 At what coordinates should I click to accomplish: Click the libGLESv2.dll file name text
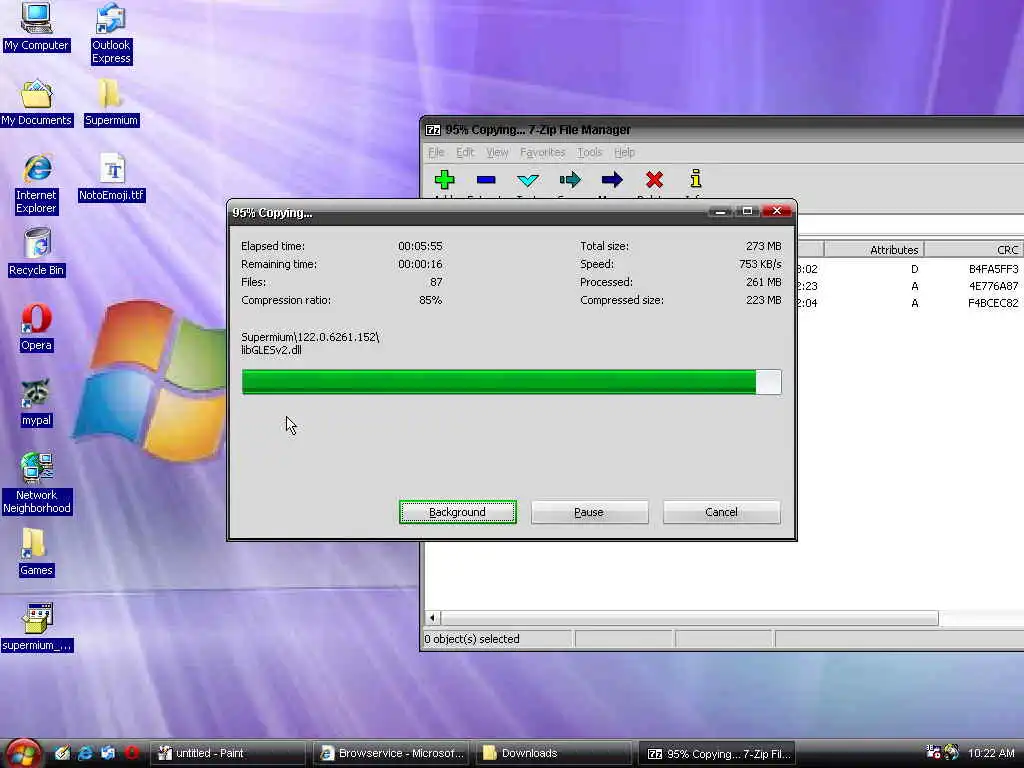coord(271,350)
